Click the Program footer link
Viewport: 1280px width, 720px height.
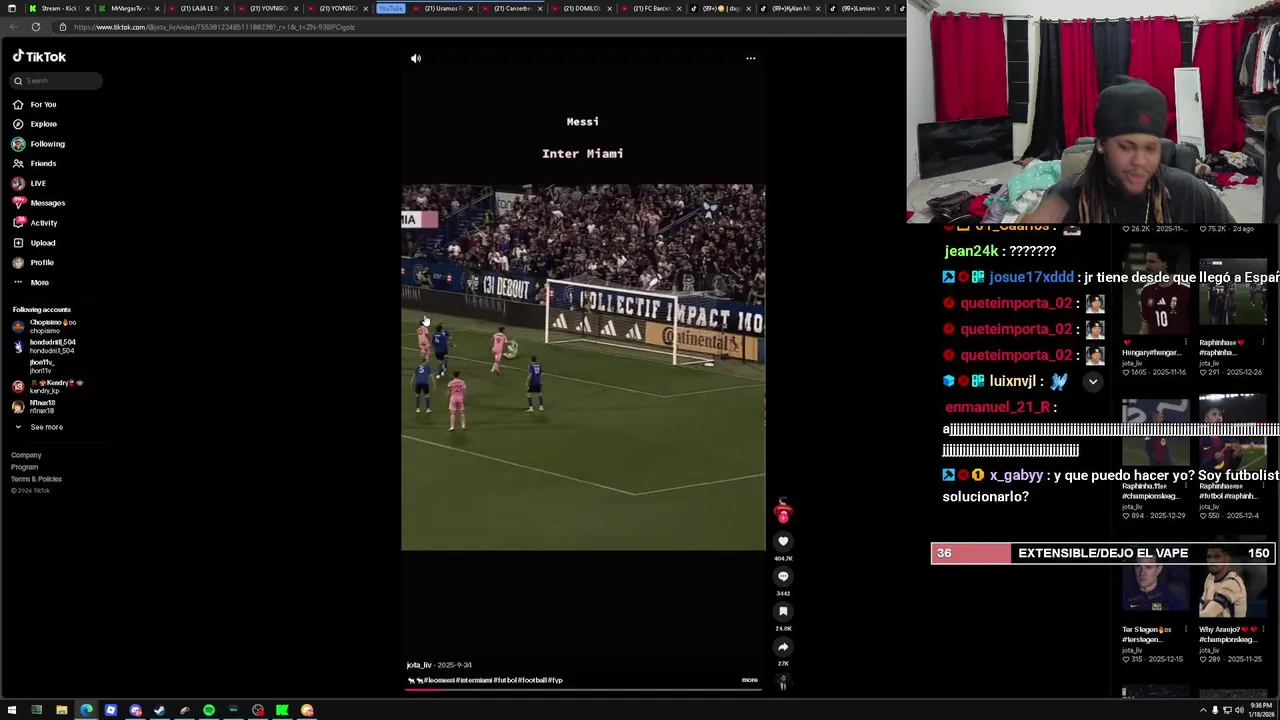click(x=24, y=467)
